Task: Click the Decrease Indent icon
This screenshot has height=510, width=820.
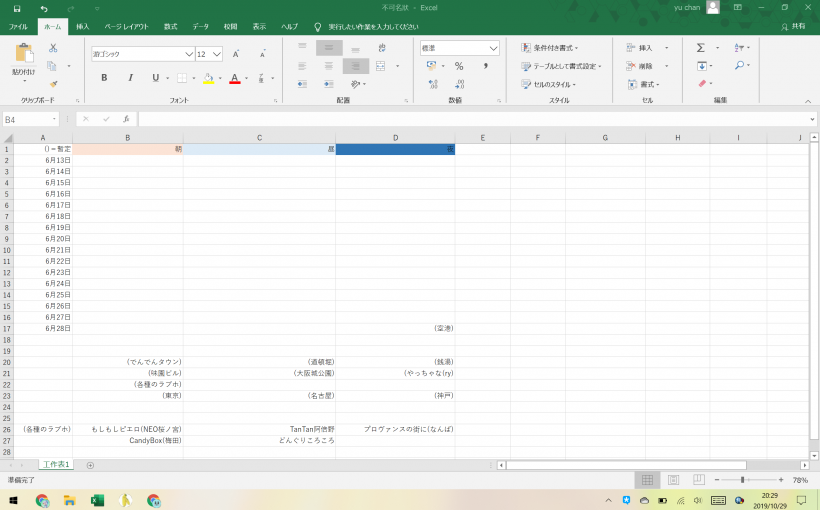Action: [x=302, y=84]
